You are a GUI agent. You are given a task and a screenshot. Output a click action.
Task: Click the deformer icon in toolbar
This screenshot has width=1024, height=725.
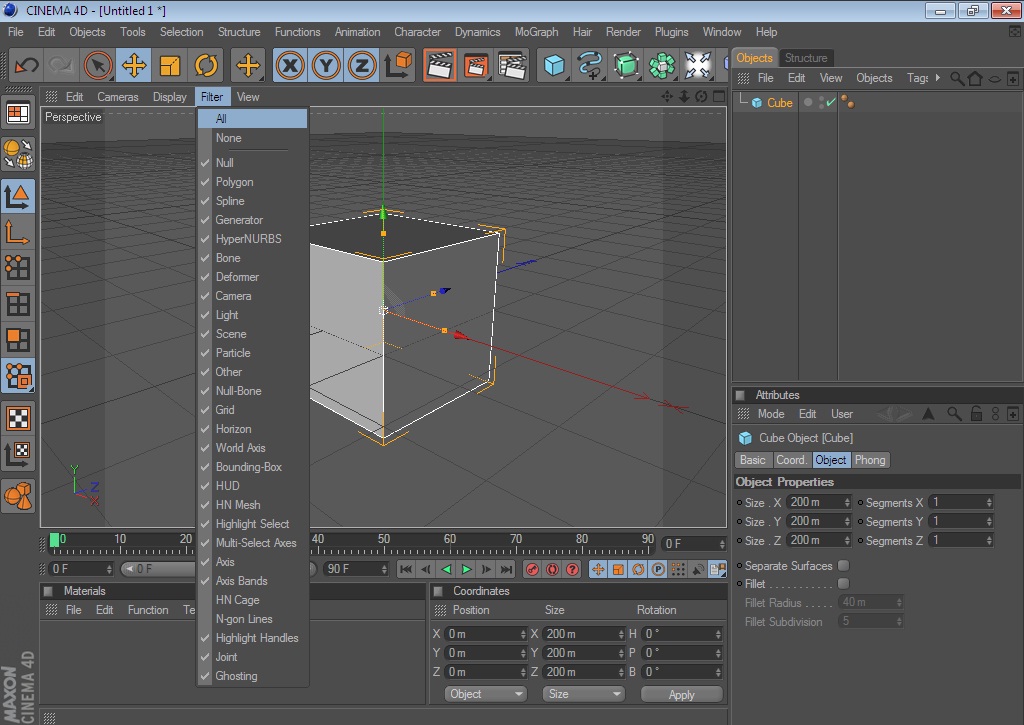pos(697,65)
